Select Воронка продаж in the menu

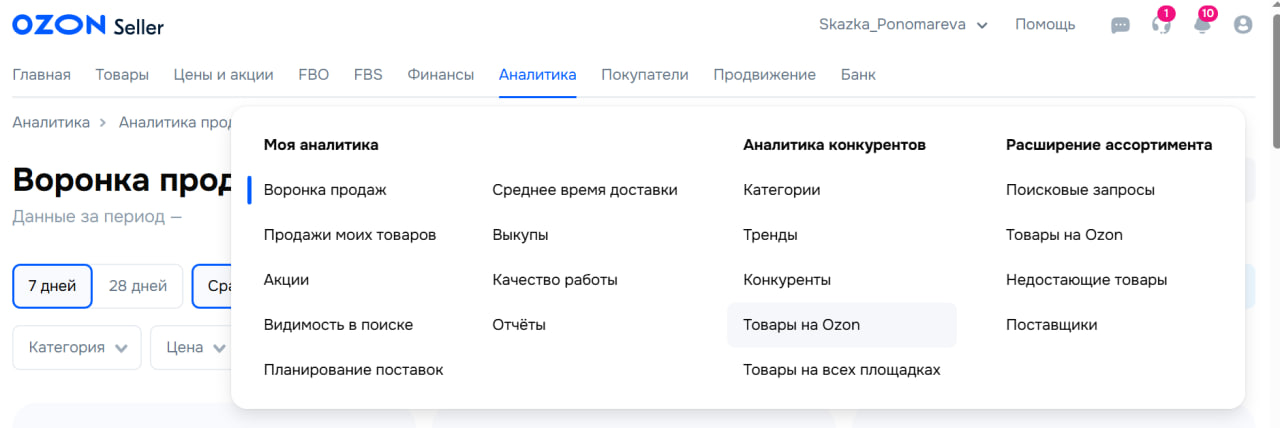[325, 190]
